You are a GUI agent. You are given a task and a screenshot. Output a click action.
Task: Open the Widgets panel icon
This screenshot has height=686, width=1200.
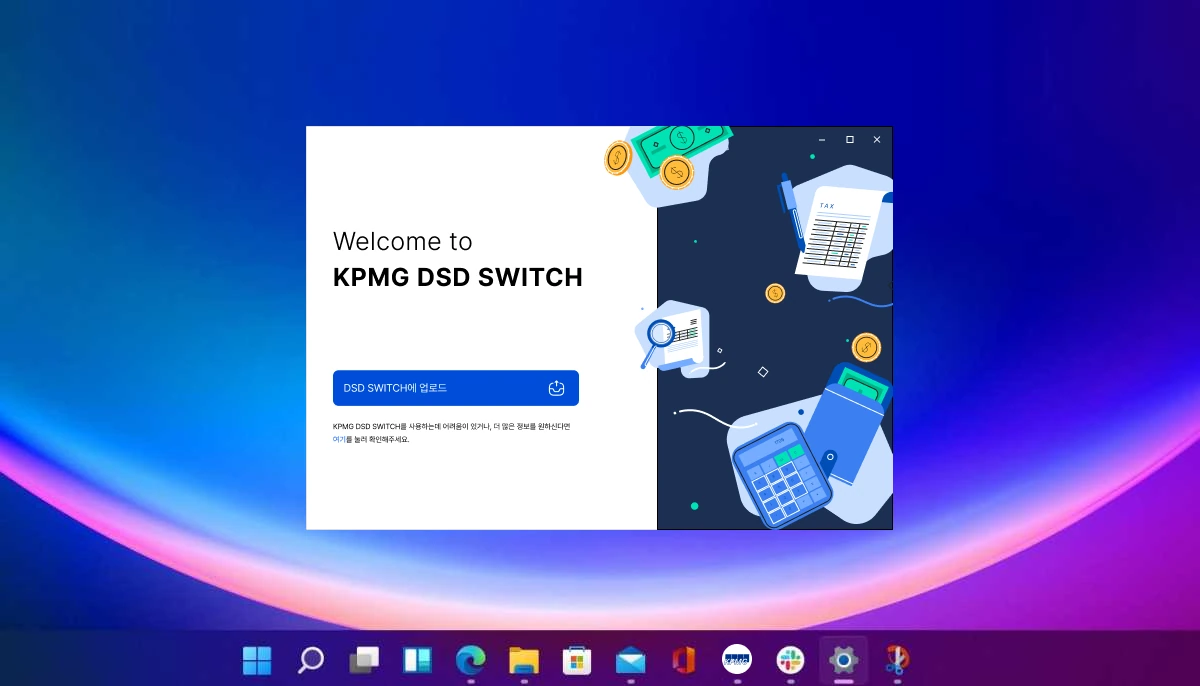[417, 660]
